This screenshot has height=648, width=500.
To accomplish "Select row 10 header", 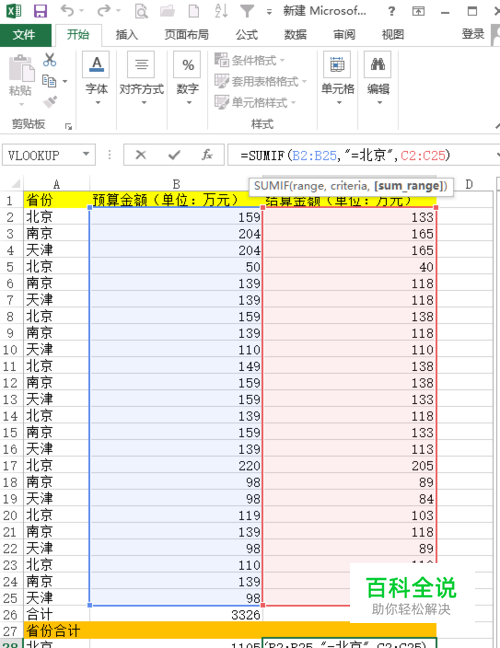I will (11, 350).
